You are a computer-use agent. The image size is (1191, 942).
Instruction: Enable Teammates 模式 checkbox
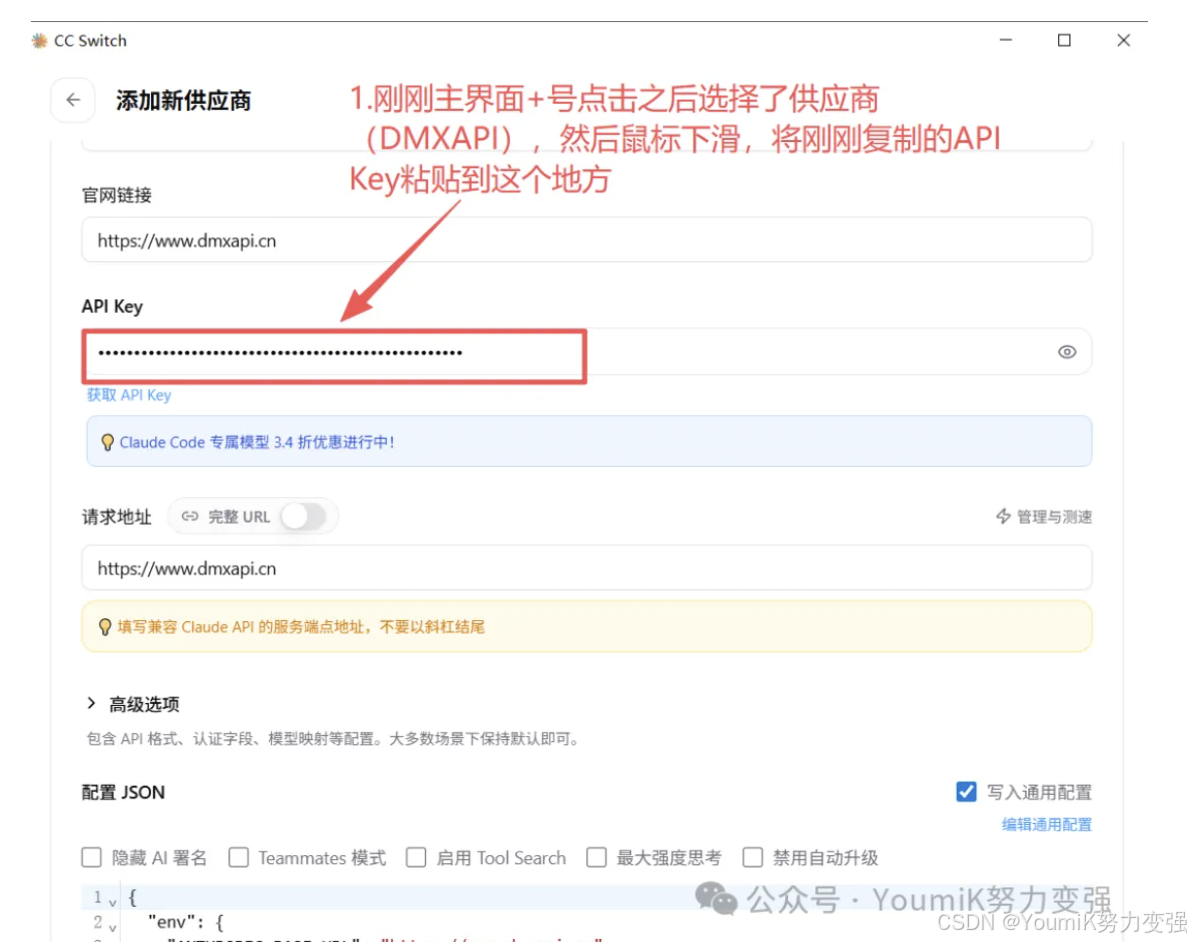[x=239, y=858]
